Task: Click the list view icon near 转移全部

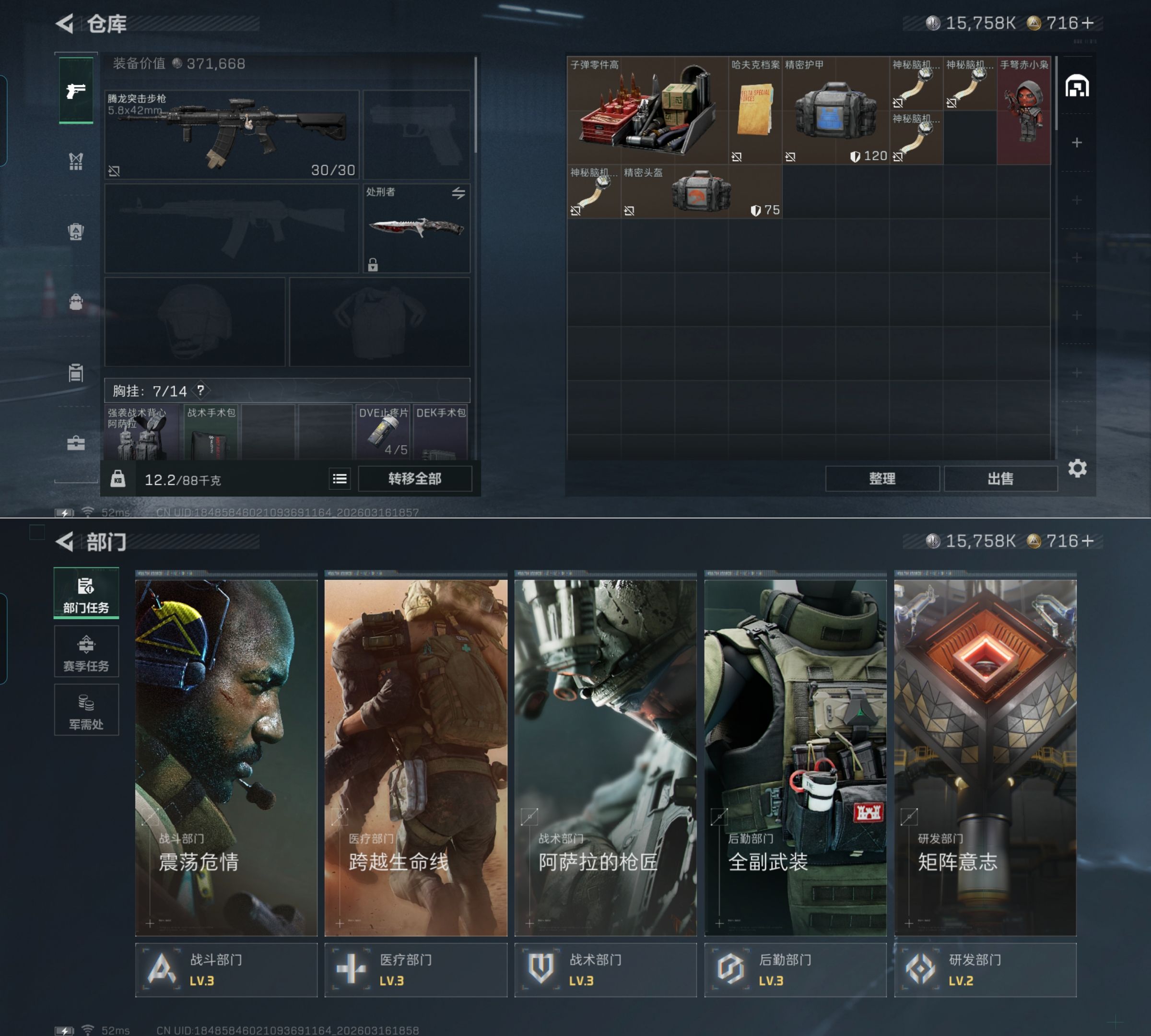Action: coord(340,479)
